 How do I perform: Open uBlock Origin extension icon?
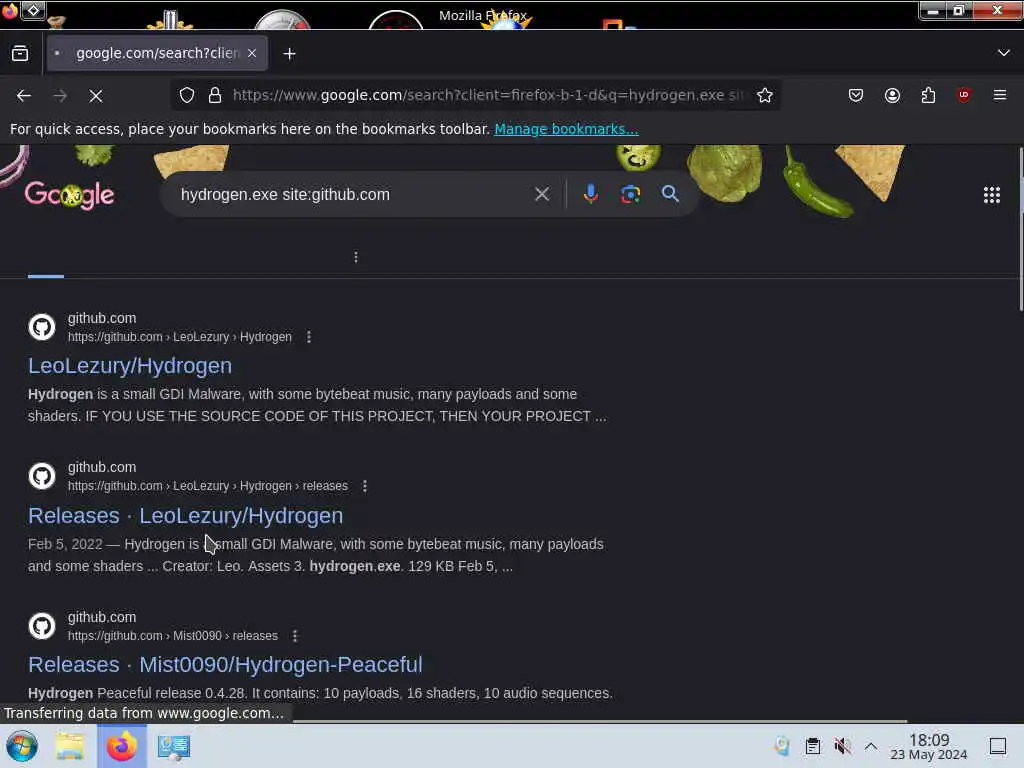pyautogui.click(x=964, y=95)
